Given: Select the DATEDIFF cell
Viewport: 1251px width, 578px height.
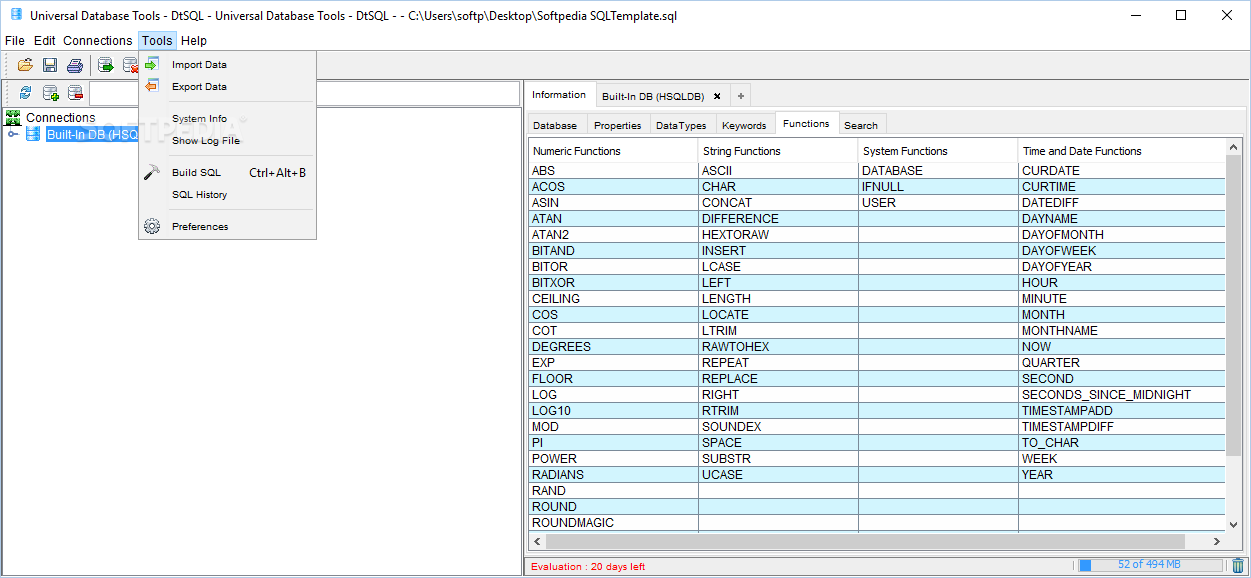Looking at the screenshot, I should point(1121,203).
